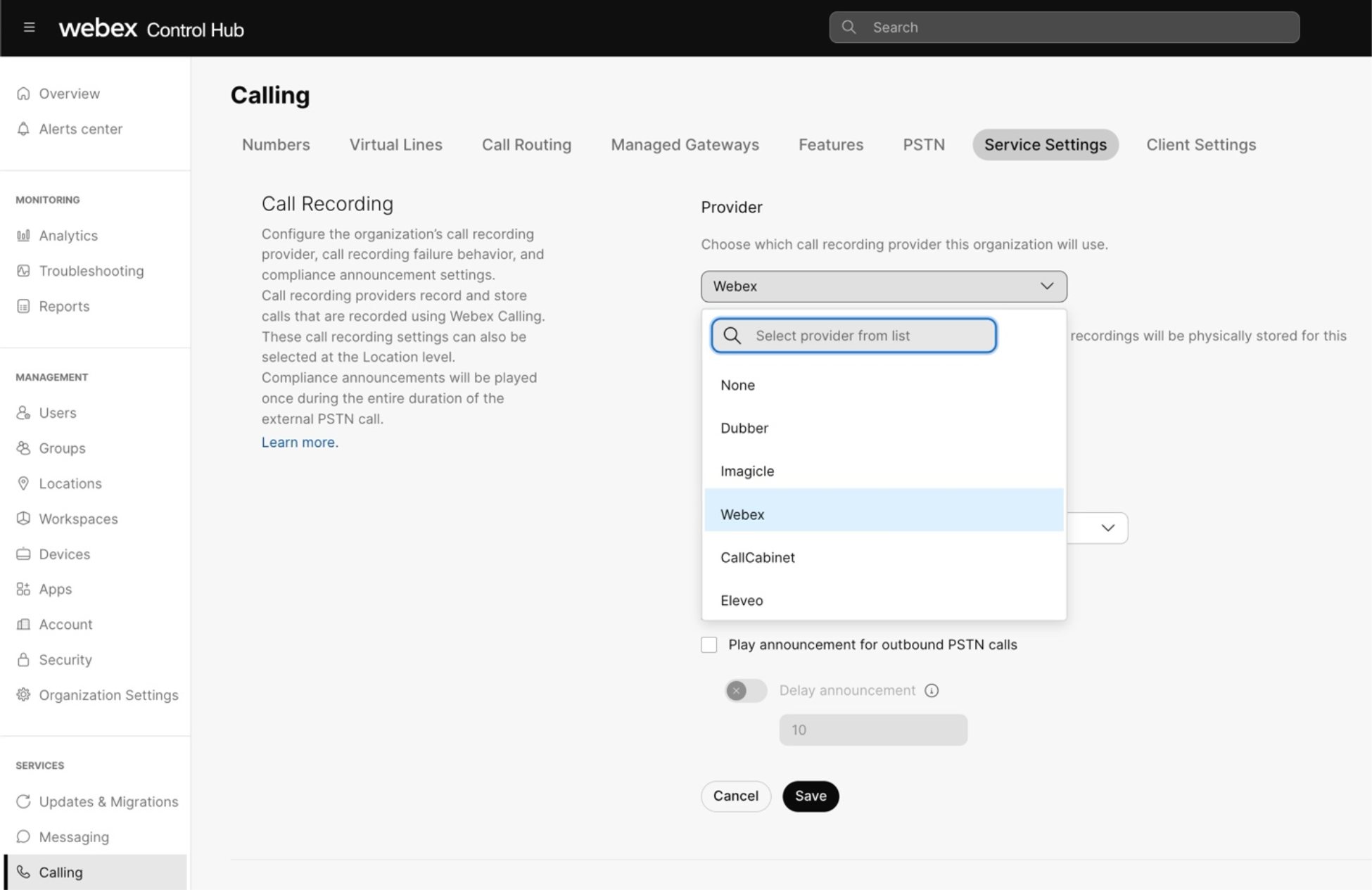1372x890 pixels.
Task: Click the Delay announcement info icon
Action: pyautogui.click(x=932, y=690)
